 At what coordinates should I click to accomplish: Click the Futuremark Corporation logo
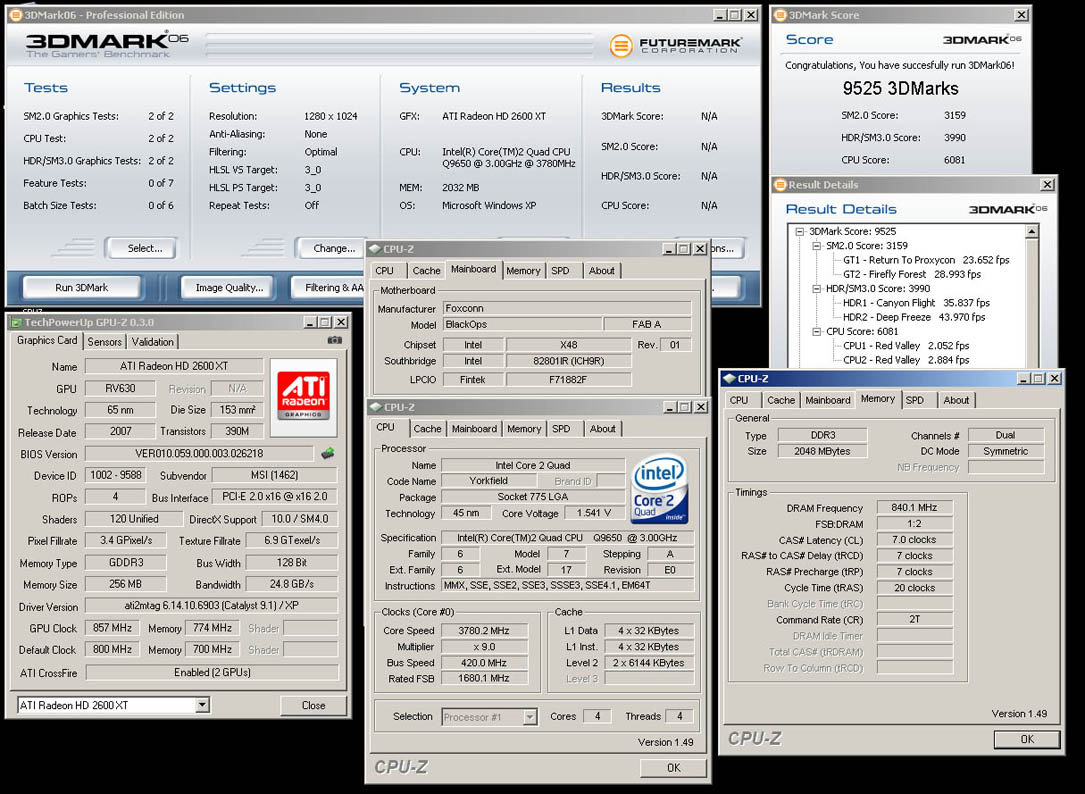click(675, 46)
